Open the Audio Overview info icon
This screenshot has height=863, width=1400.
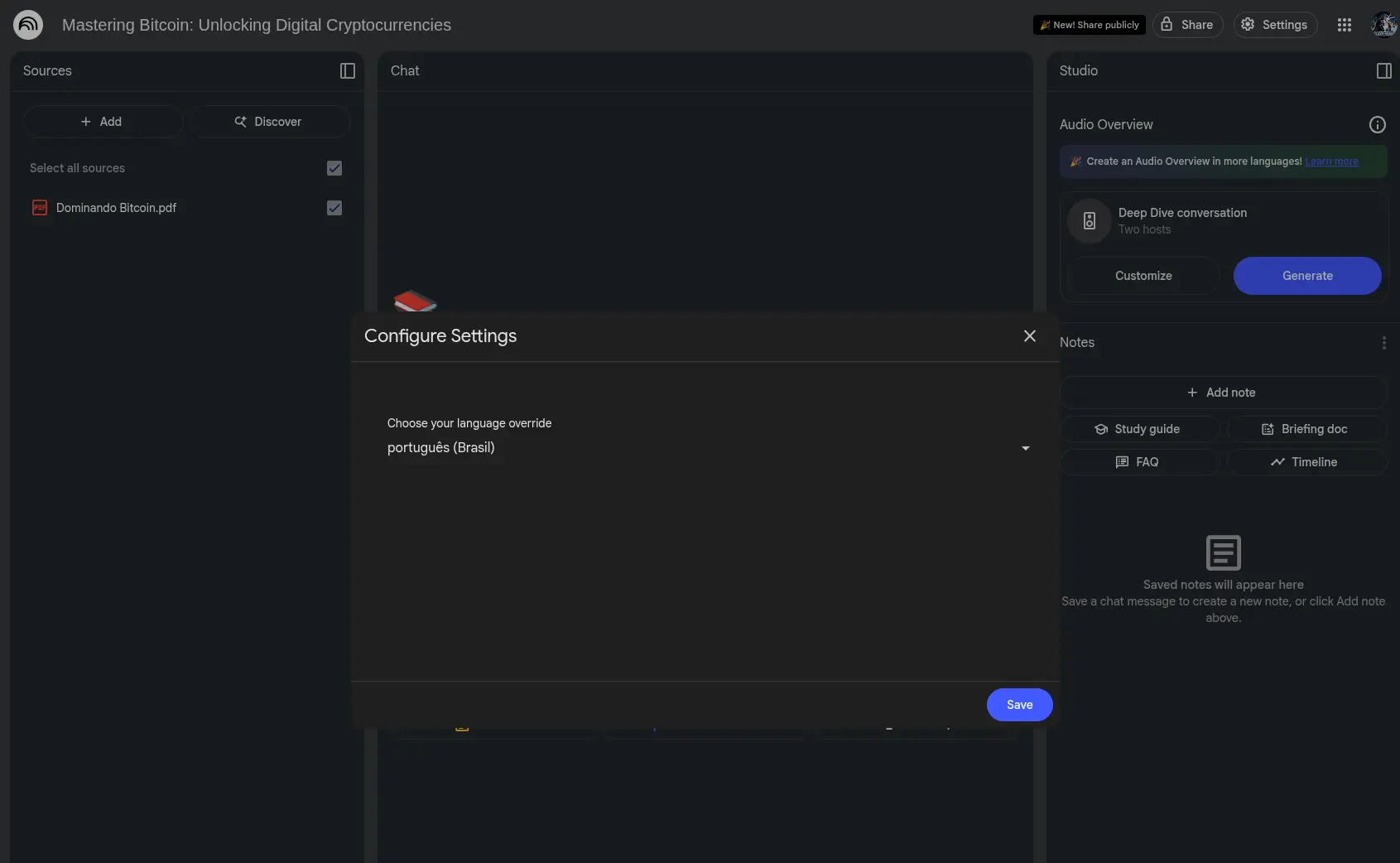pos(1377,125)
